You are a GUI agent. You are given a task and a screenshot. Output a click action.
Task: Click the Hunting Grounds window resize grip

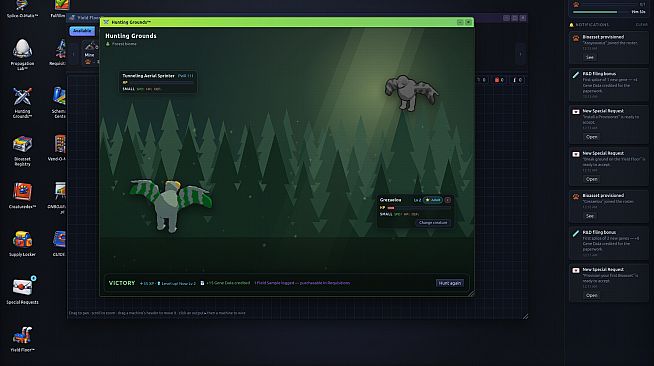coord(471,293)
